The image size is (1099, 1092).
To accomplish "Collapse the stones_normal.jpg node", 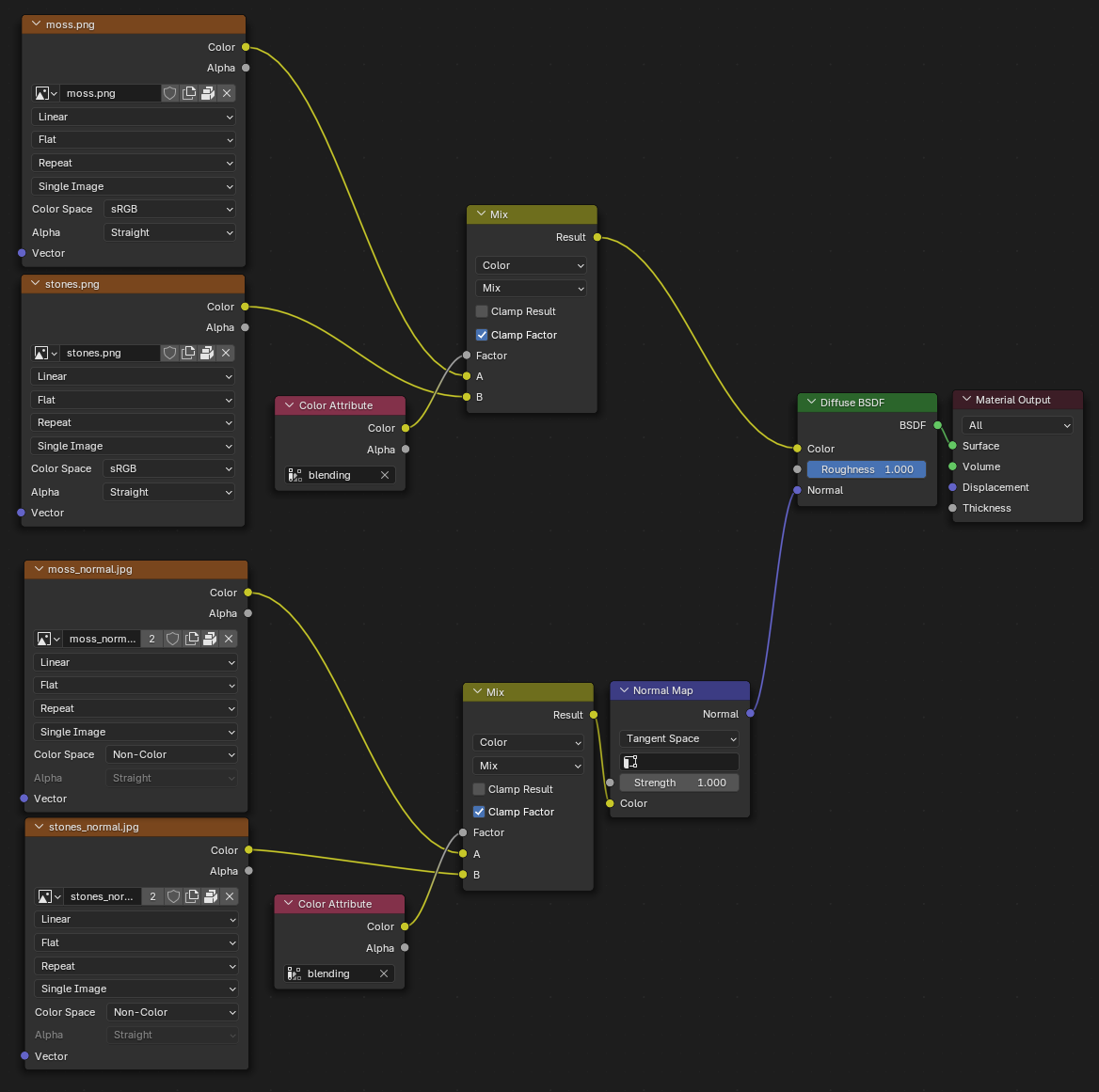I will coord(40,827).
